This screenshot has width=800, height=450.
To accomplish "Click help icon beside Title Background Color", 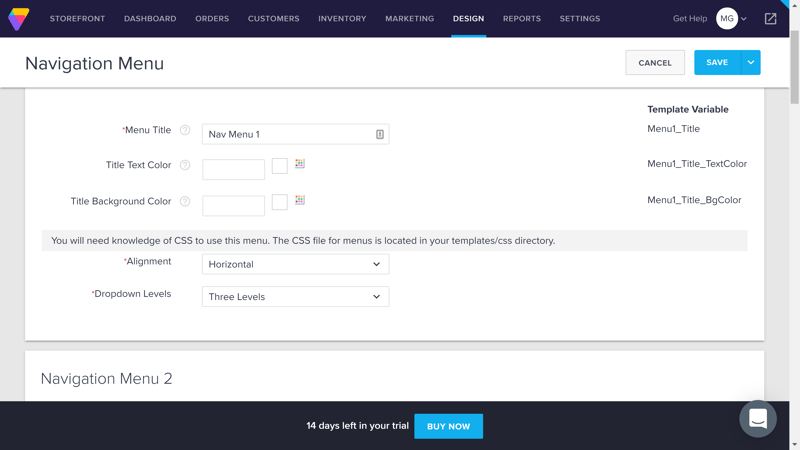I will (185, 201).
